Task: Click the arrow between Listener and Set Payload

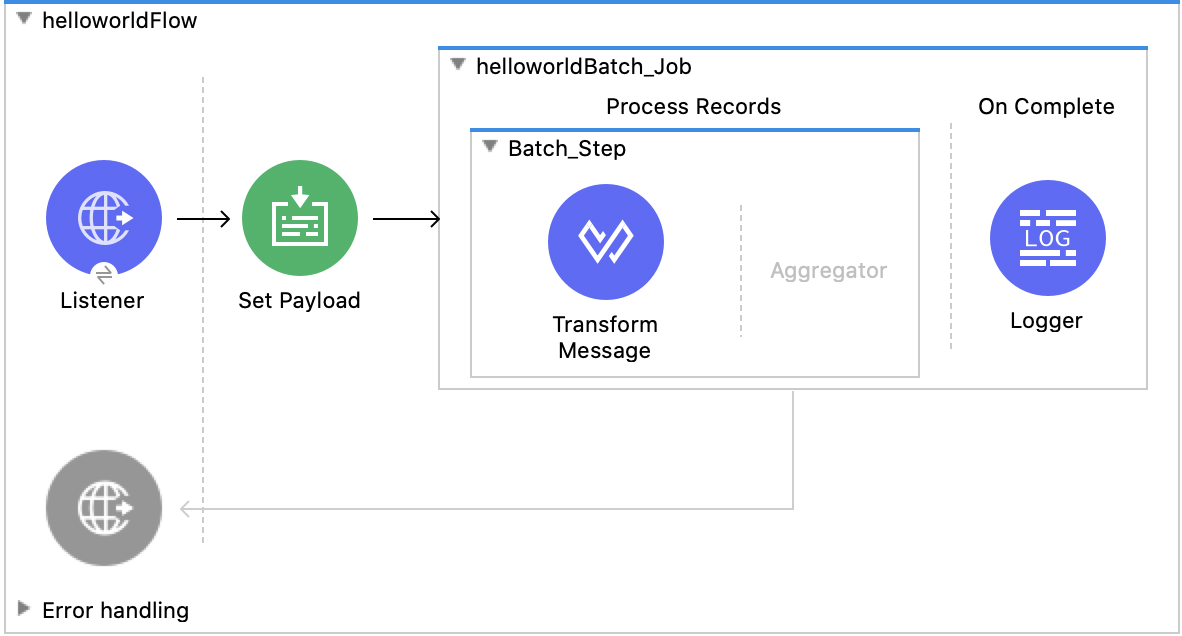Action: click(204, 219)
